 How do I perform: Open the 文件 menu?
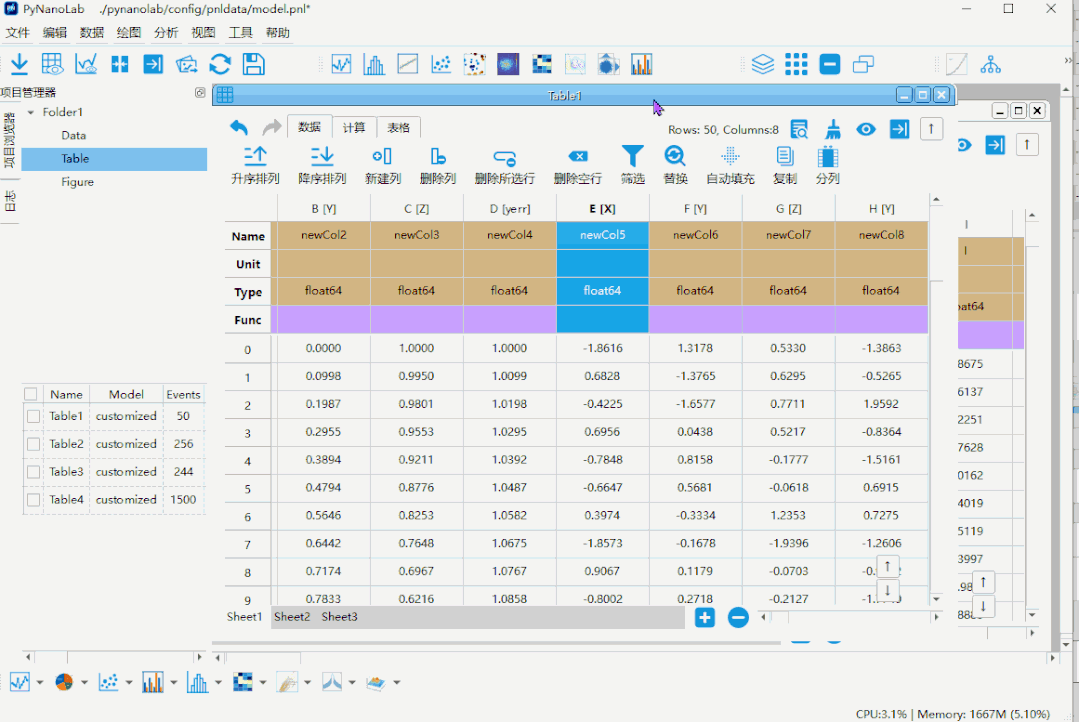pos(18,32)
